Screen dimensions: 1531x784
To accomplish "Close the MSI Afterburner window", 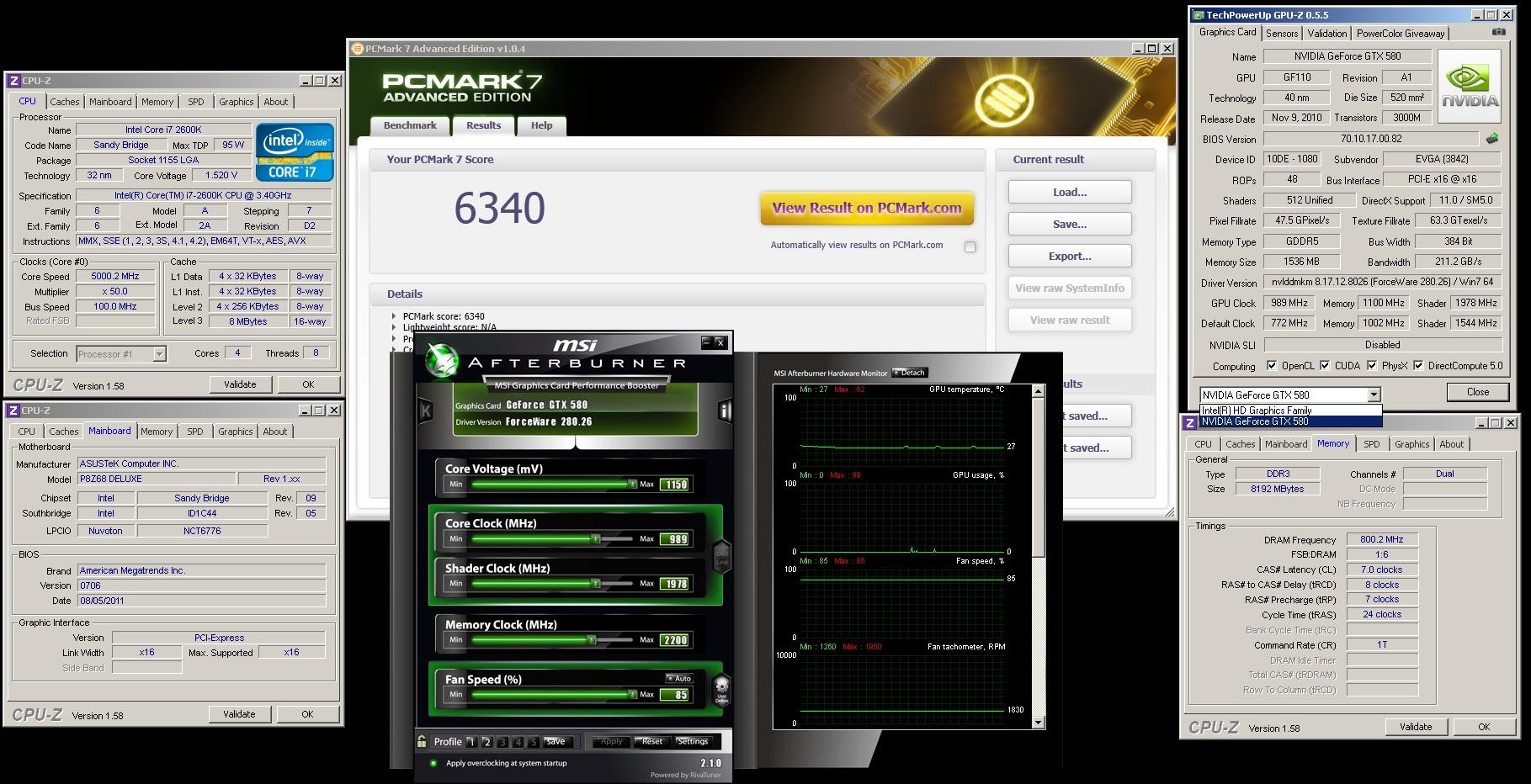I will (720, 342).
